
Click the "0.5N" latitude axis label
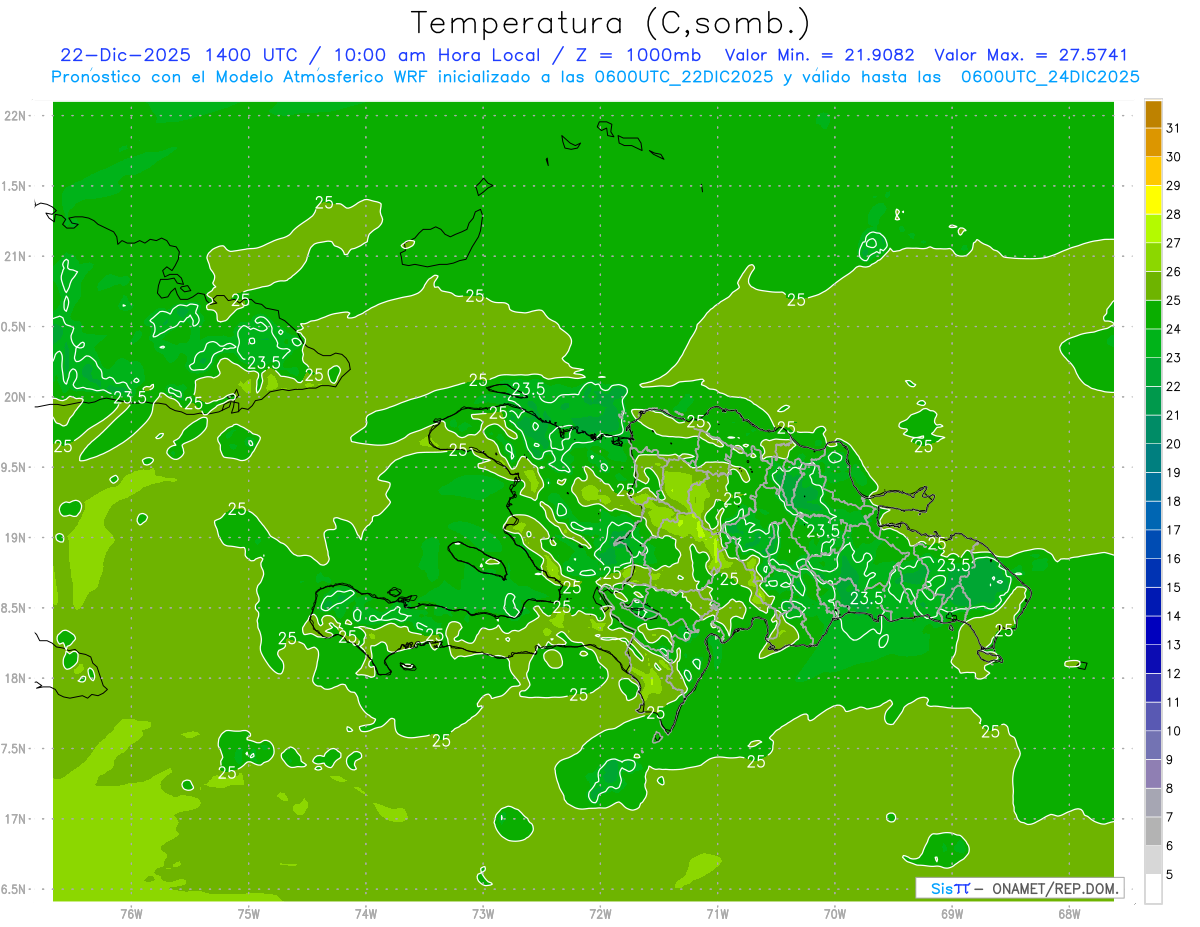[x=15, y=327]
